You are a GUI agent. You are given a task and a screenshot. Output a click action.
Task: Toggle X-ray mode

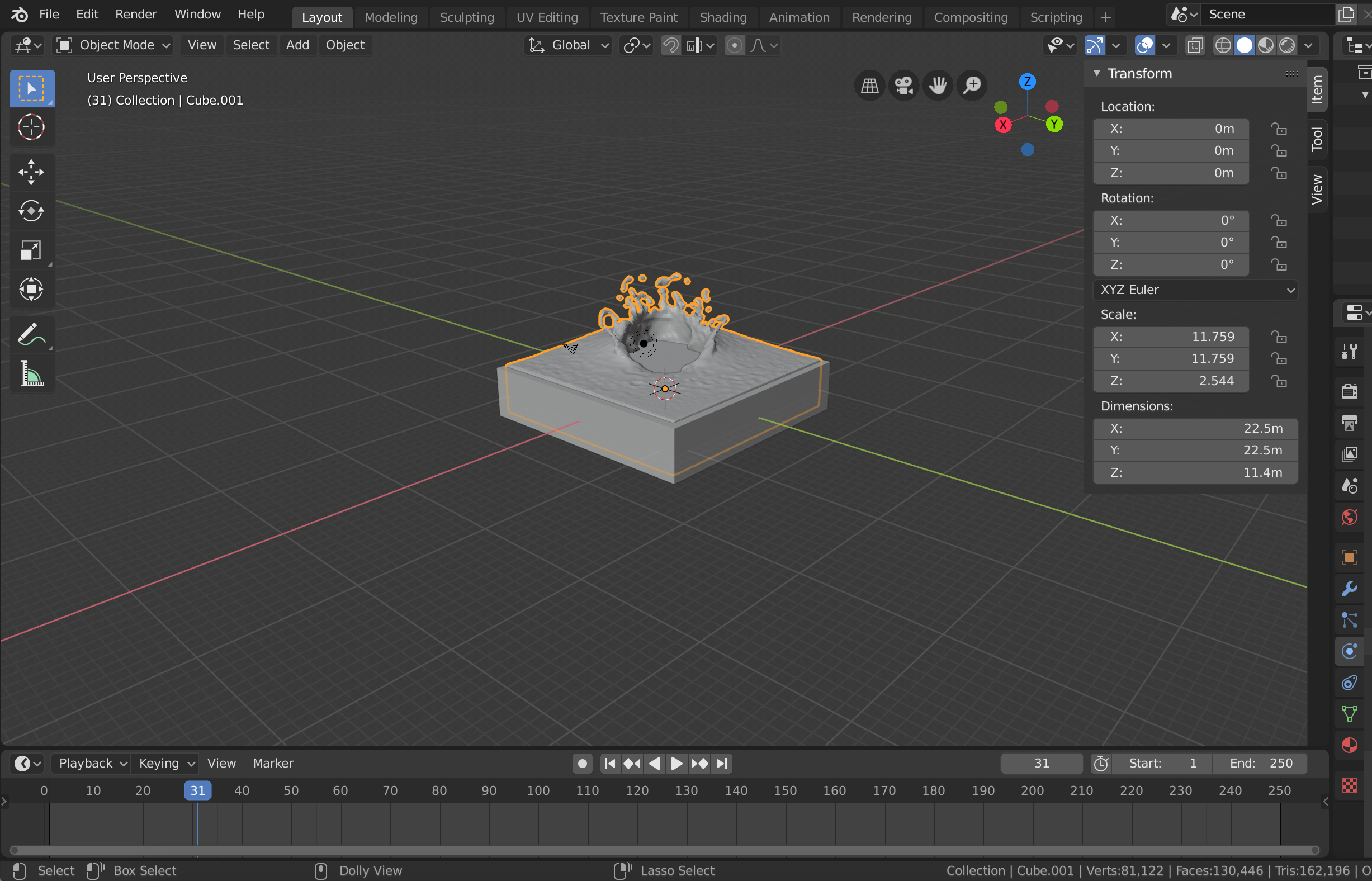pyautogui.click(x=1195, y=45)
